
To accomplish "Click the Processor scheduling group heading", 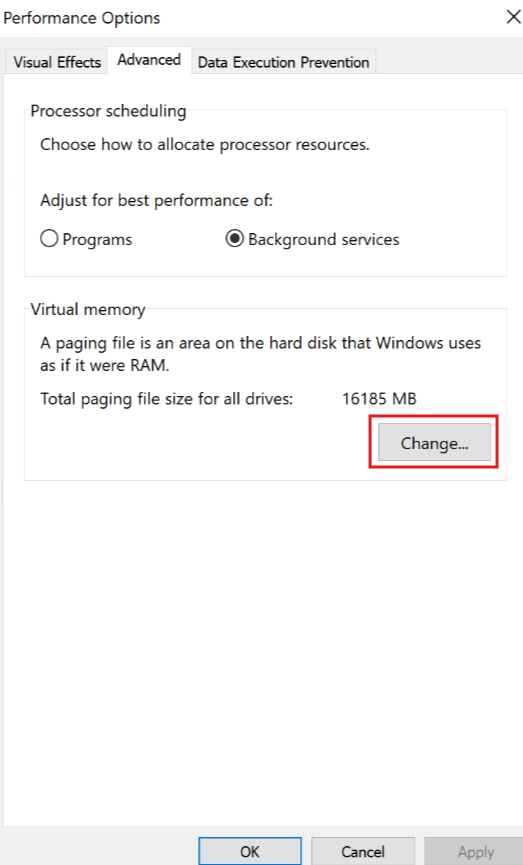I will (108, 111).
